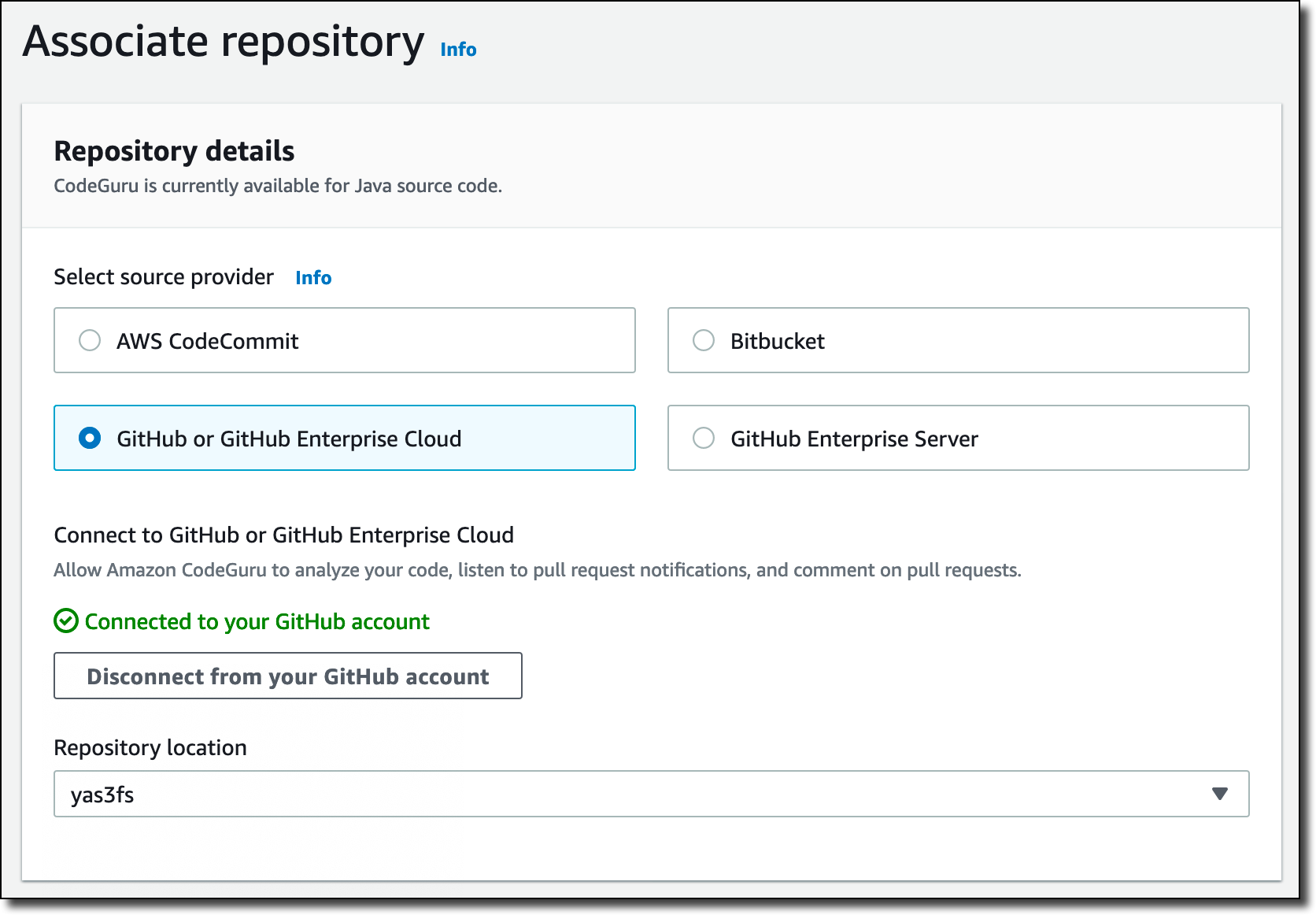
Task: Open the Info link next to Select source provider
Action: pyautogui.click(x=313, y=278)
